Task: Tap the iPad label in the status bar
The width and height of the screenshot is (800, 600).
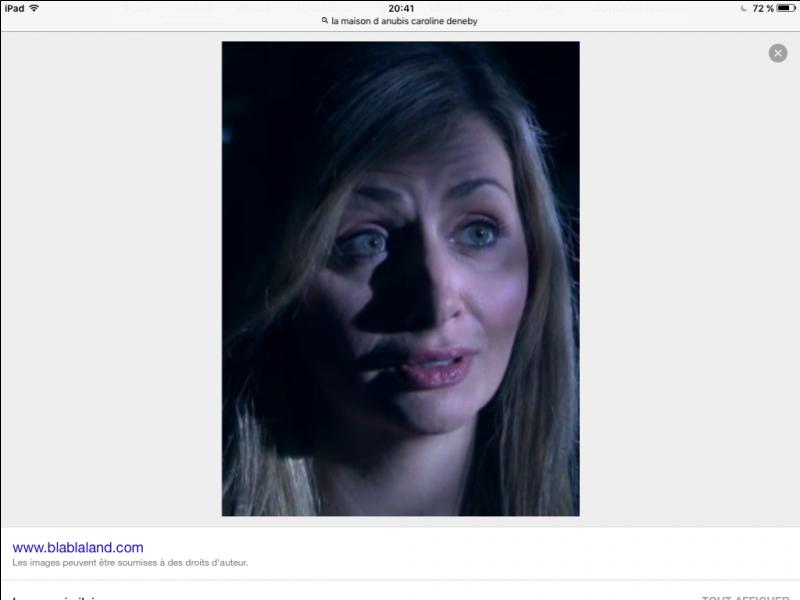Action: click(x=14, y=8)
